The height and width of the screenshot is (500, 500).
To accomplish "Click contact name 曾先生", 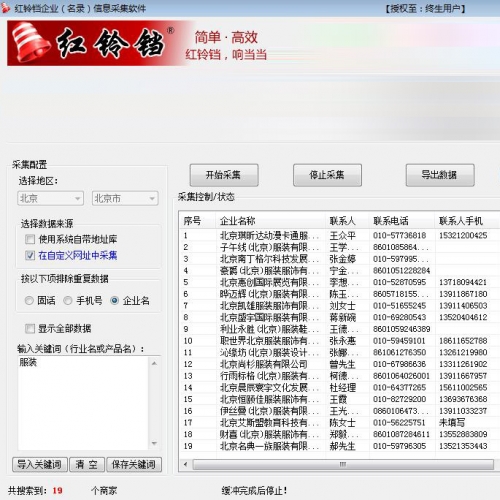I will 343,364.
